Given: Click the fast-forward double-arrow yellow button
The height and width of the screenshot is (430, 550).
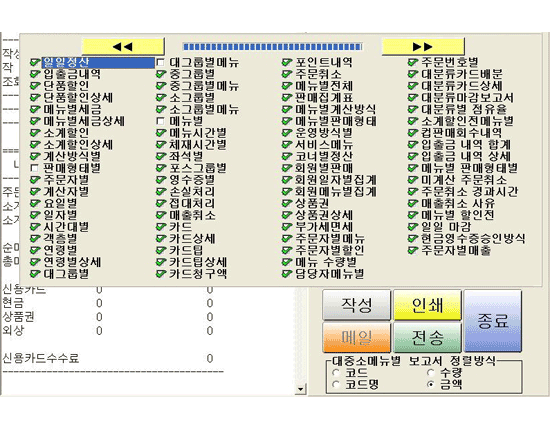Looking at the screenshot, I should [423, 46].
